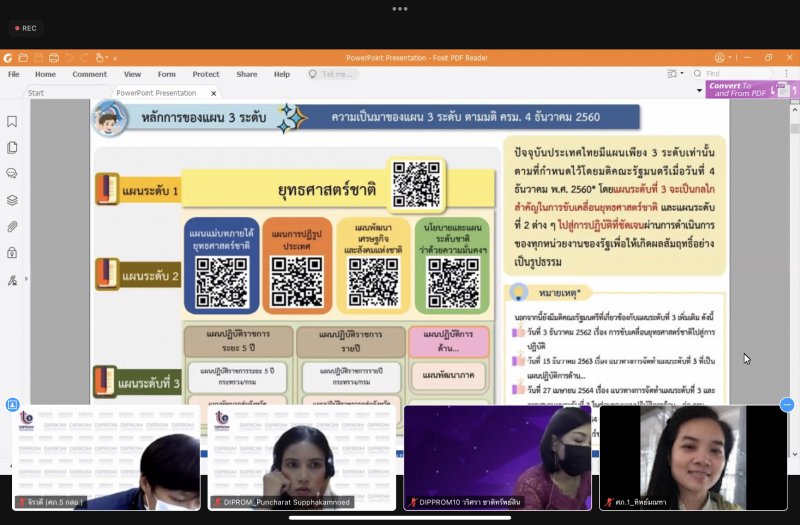Select the ศภ.1 participant video tile
Image resolution: width=800 pixels, height=525 pixels.
pos(693,458)
